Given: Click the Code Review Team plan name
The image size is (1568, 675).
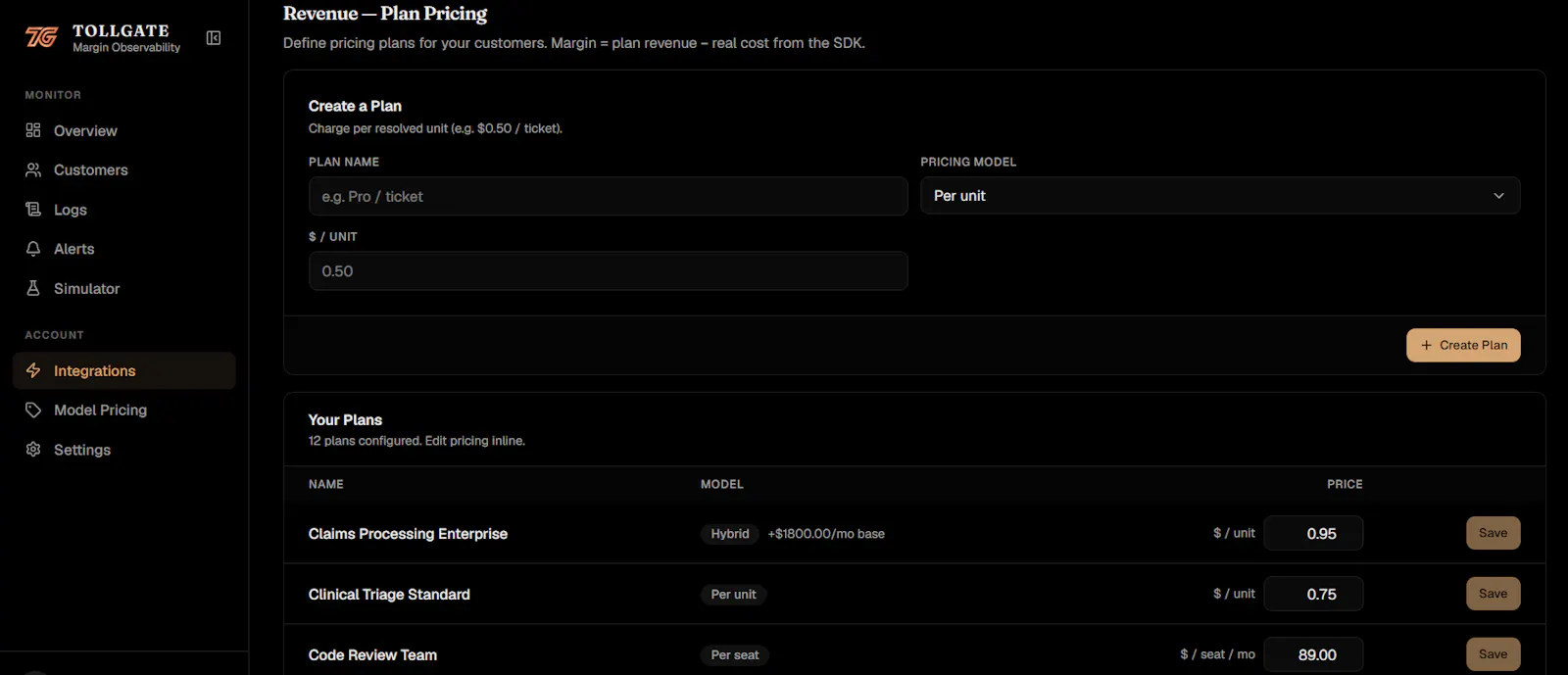Looking at the screenshot, I should (372, 655).
